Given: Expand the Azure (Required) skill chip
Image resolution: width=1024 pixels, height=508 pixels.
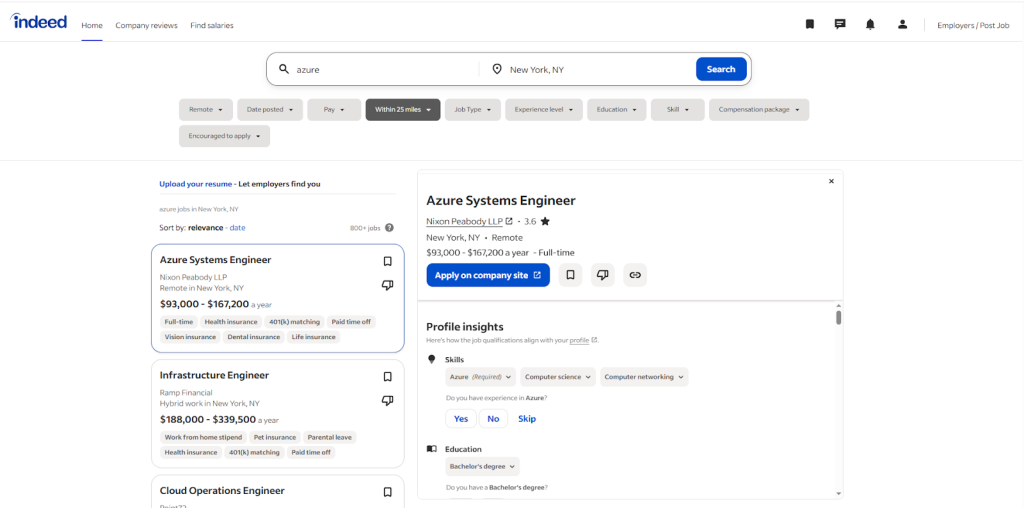Looking at the screenshot, I should pyautogui.click(x=481, y=377).
